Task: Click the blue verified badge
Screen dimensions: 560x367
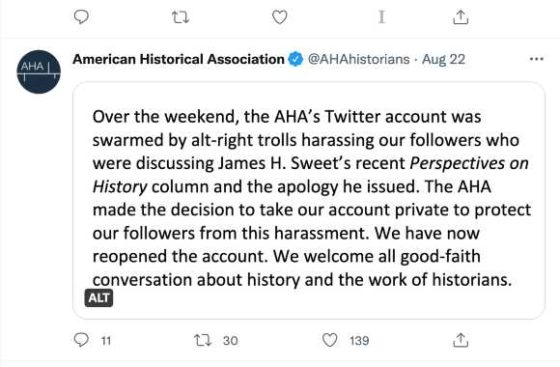Action: [x=296, y=59]
